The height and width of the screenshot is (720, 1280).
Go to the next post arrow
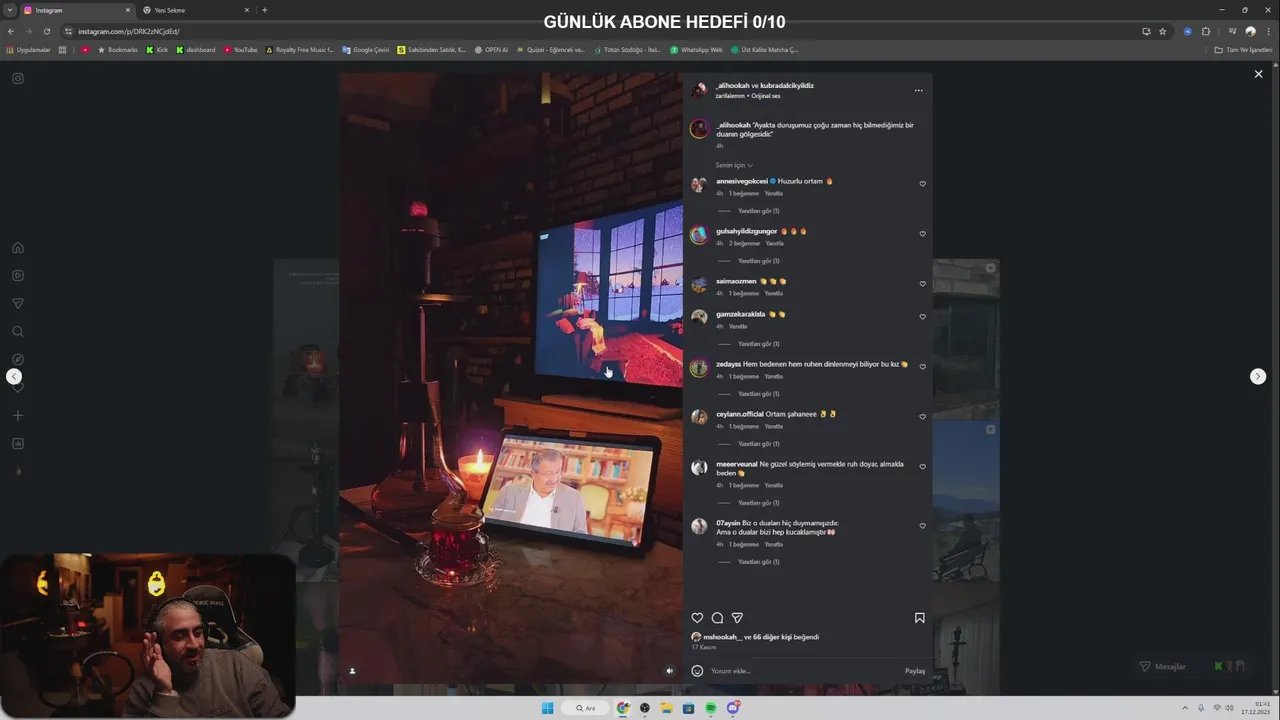pyautogui.click(x=1258, y=376)
